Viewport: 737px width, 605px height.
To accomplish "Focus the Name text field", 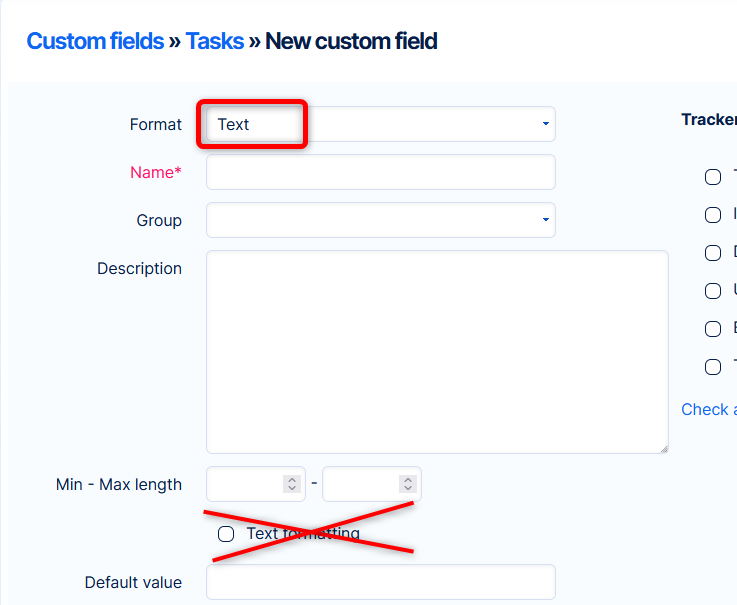I will click(380, 172).
